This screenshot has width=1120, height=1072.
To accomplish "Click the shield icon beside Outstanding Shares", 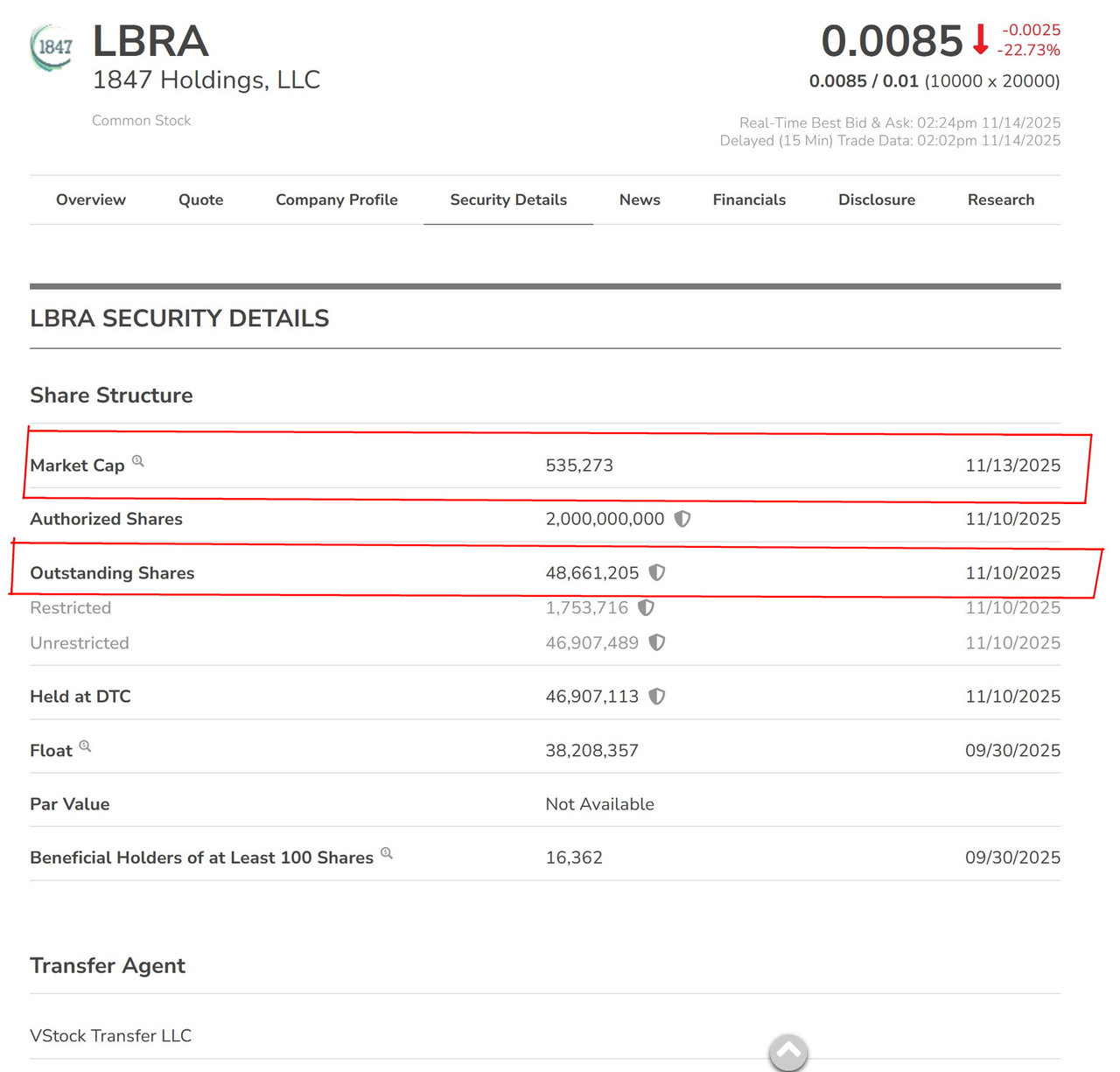I will point(657,572).
